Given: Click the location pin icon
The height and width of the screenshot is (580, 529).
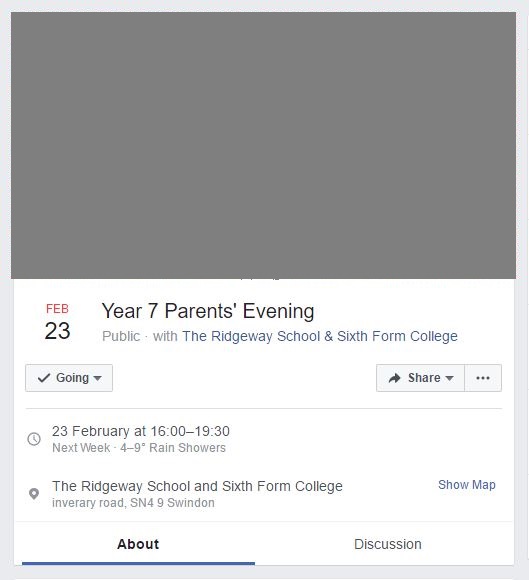Looking at the screenshot, I should coord(34,494).
